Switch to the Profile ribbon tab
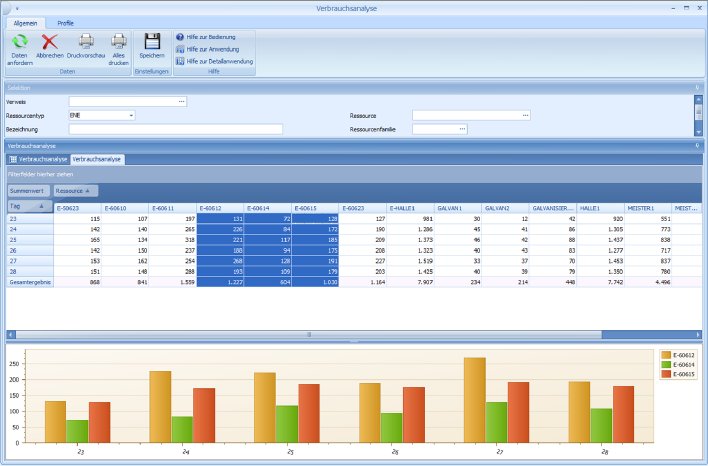Image resolution: width=708 pixels, height=466 pixels. click(65, 23)
